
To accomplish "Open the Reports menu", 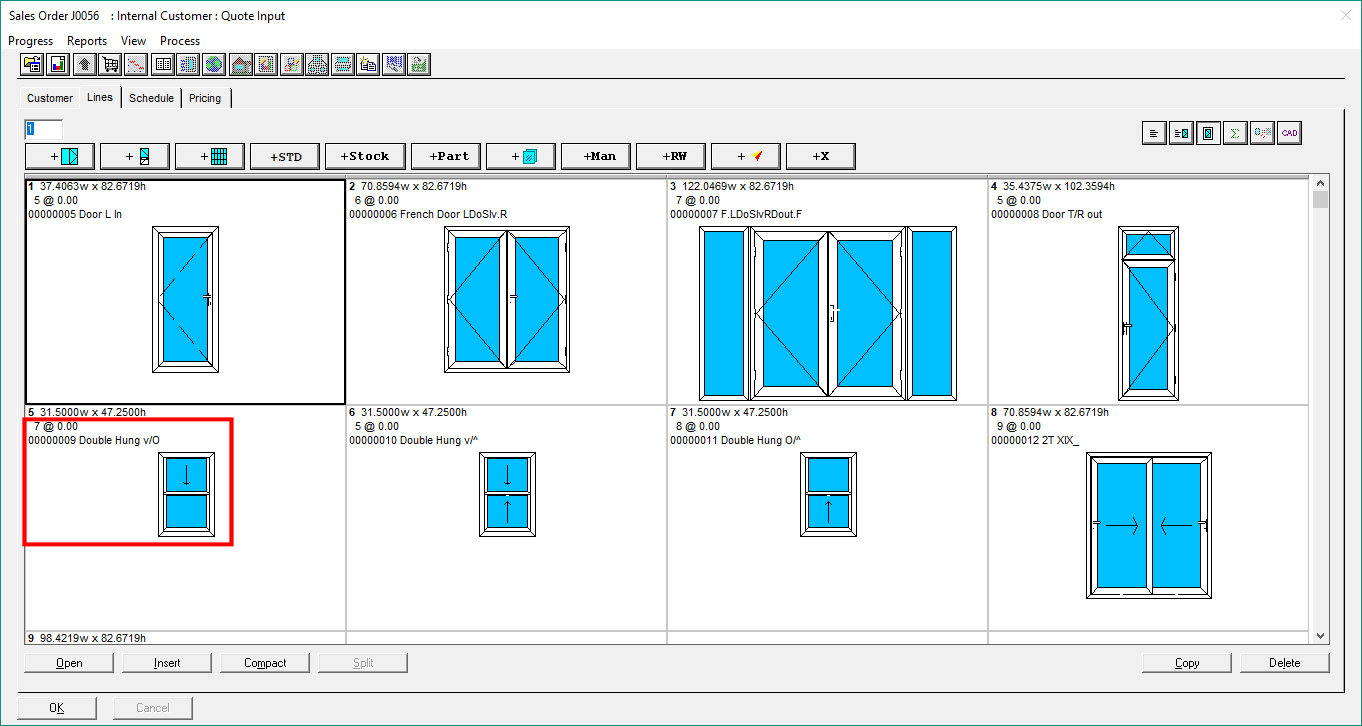I will click(x=87, y=41).
